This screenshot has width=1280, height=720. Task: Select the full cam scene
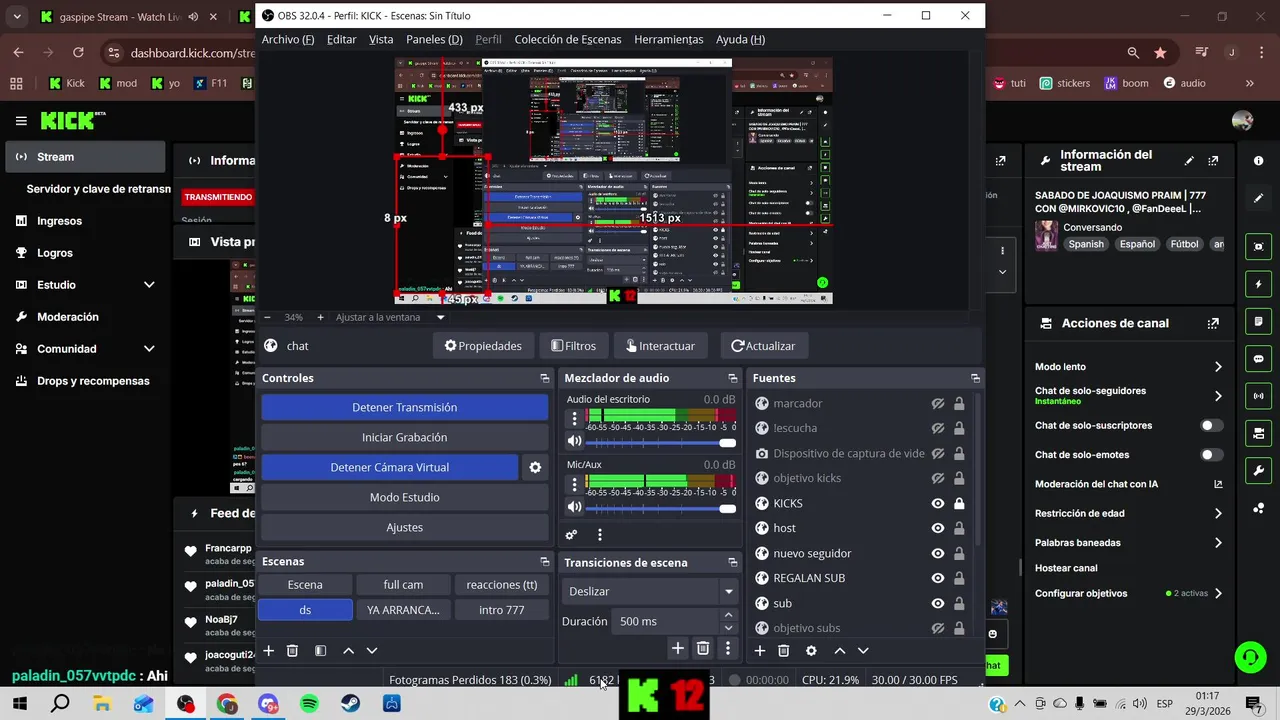pyautogui.click(x=403, y=585)
